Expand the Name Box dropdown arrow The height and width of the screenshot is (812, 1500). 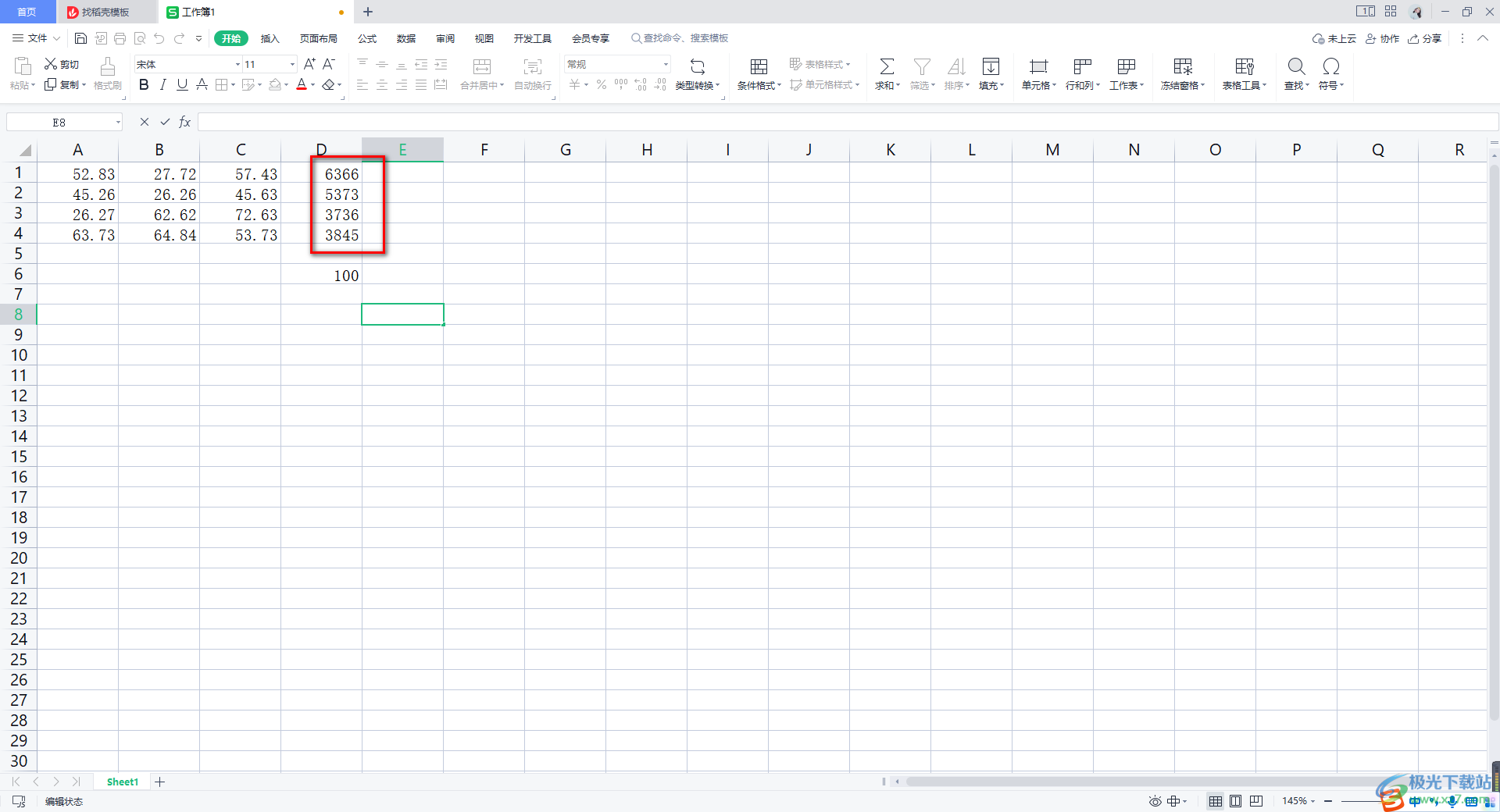coord(118,122)
